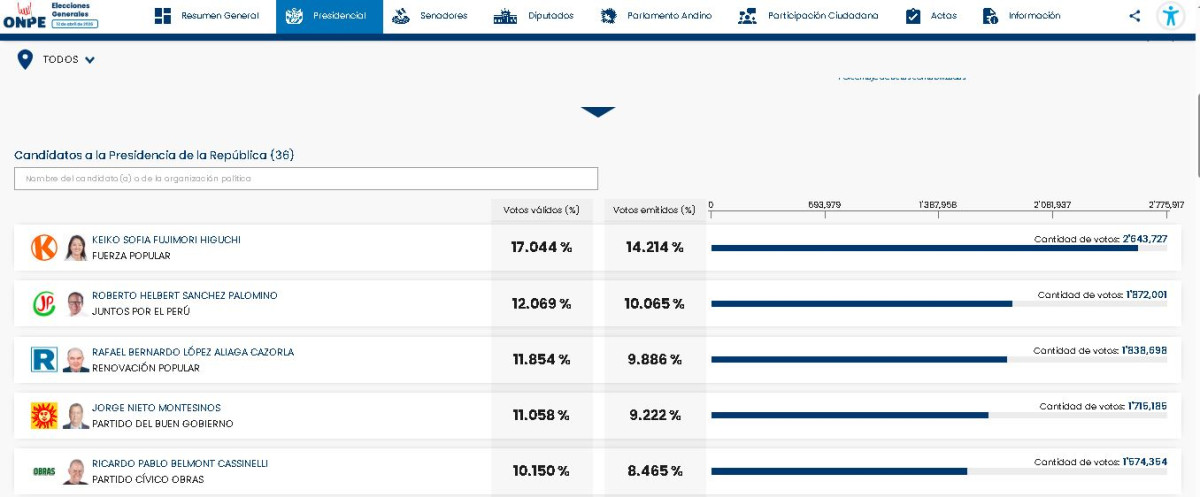The image size is (1200, 497).
Task: Open the Parlamento Andino tab
Action: tap(655, 16)
